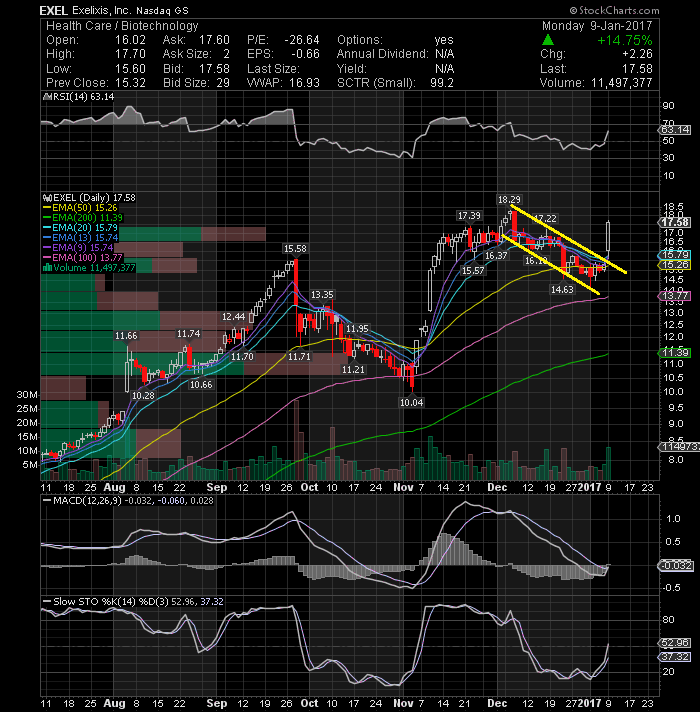The width and height of the screenshot is (700, 712).
Task: Click the green EMA(200) 11.39 legend swatch
Action: pos(47,218)
